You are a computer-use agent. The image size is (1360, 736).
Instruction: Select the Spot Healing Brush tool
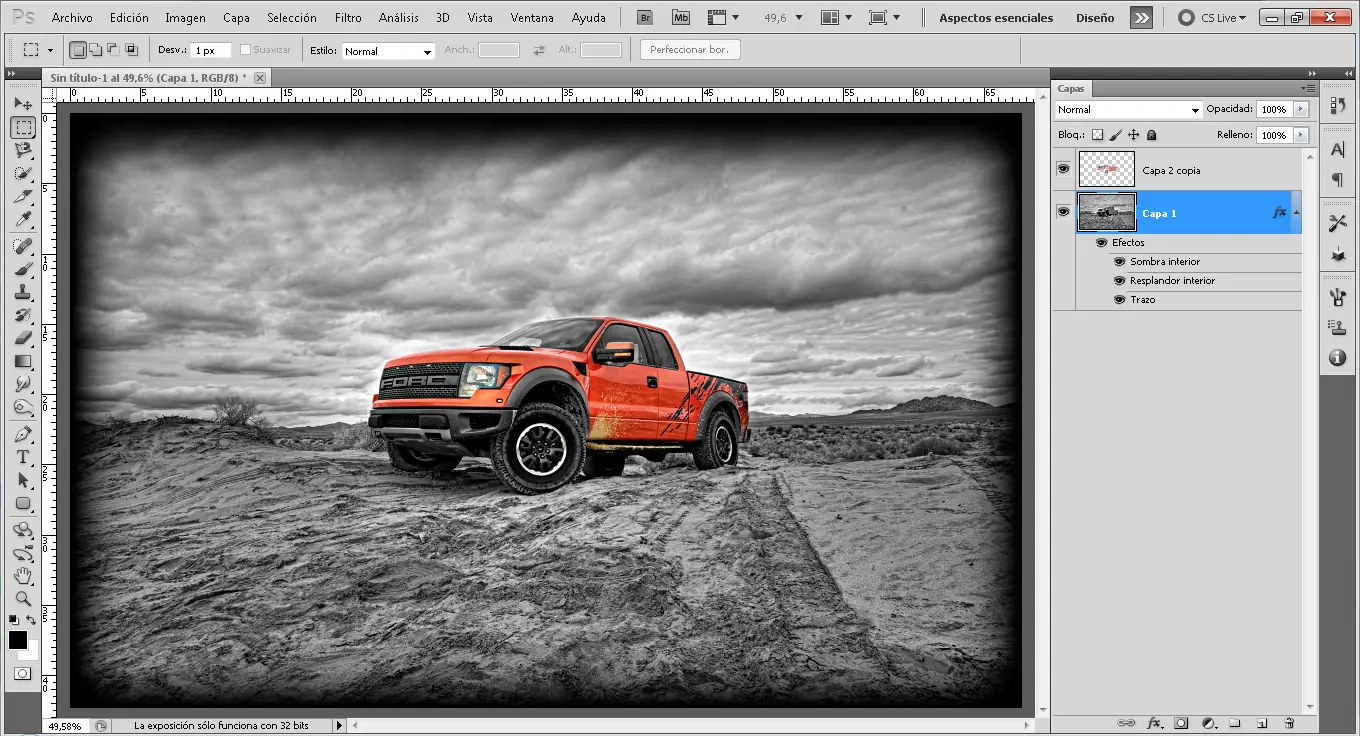(x=23, y=246)
